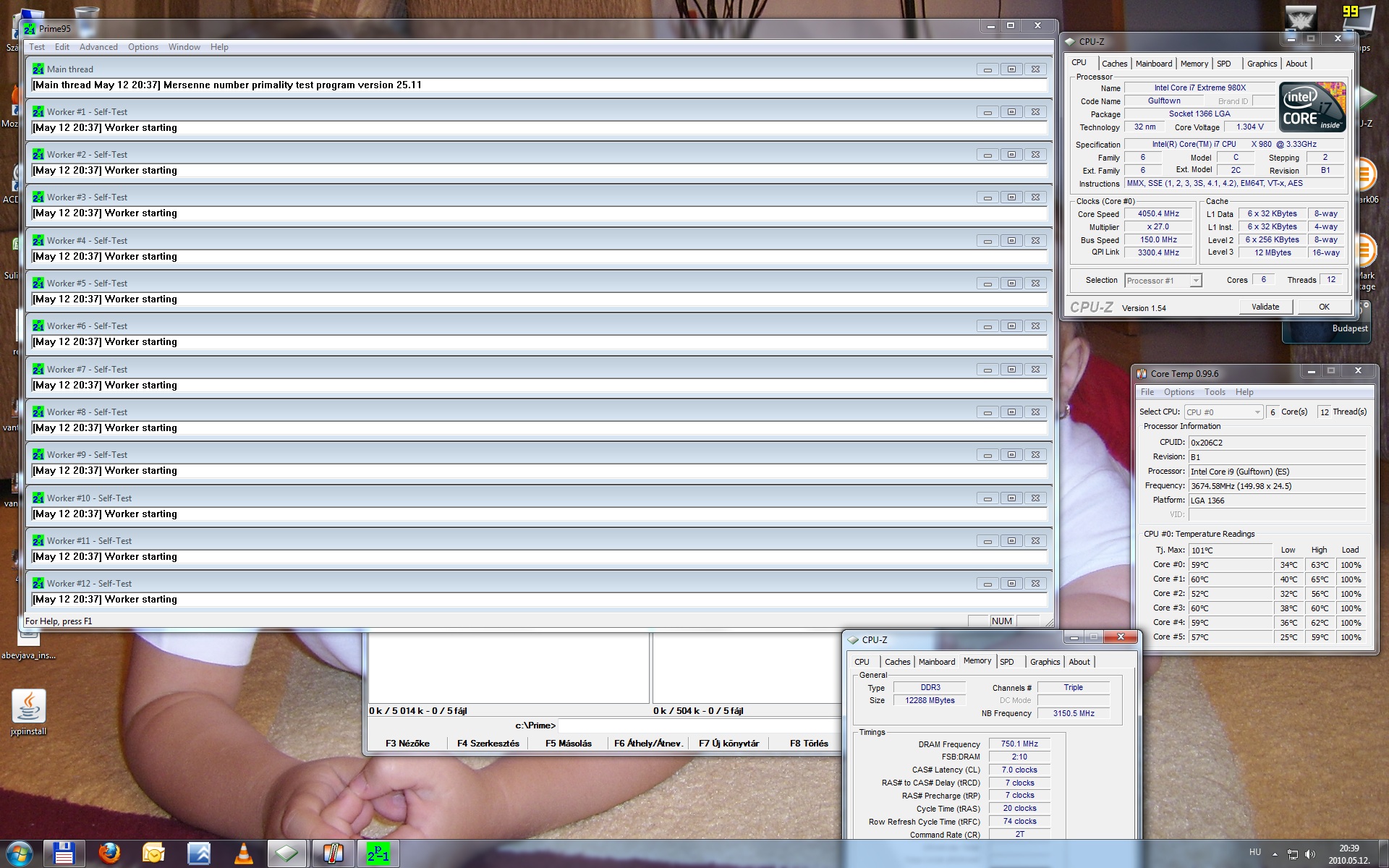Switch to Graphics tab in lower CPU-Z
The width and height of the screenshot is (1389, 868).
[1045, 662]
